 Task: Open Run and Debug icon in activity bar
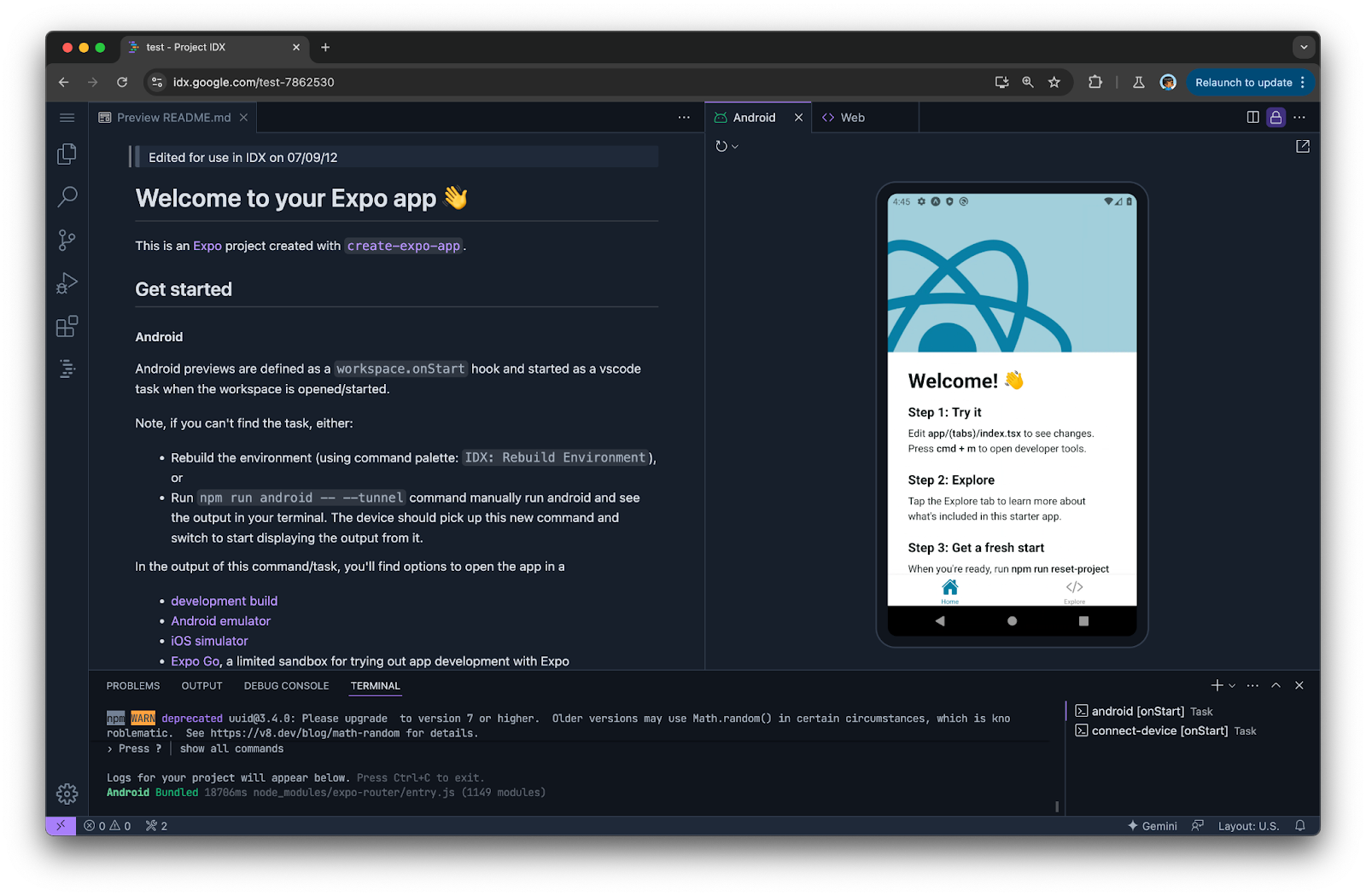(x=67, y=283)
